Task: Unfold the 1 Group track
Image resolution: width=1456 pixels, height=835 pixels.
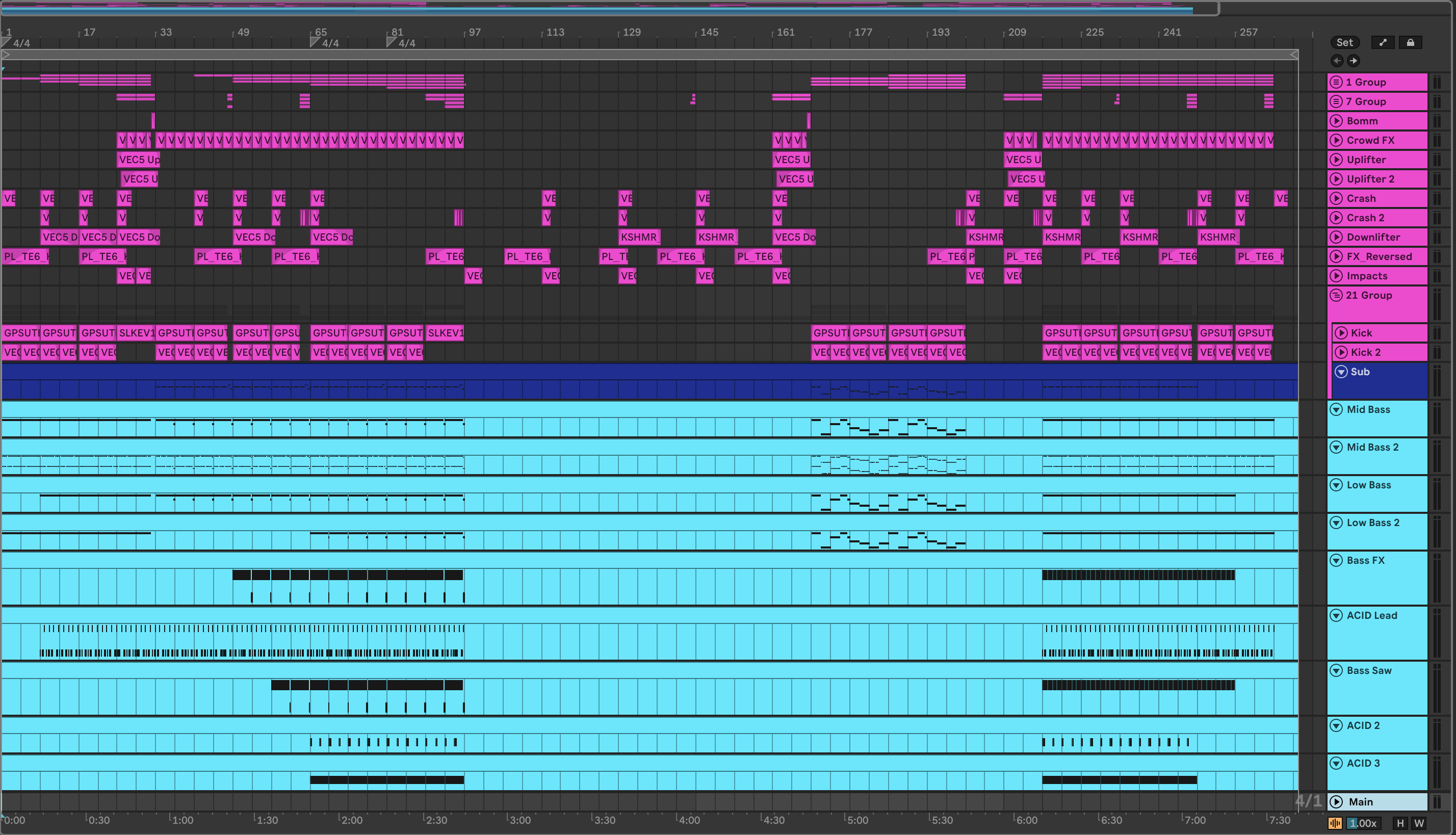Action: pyautogui.click(x=1336, y=82)
